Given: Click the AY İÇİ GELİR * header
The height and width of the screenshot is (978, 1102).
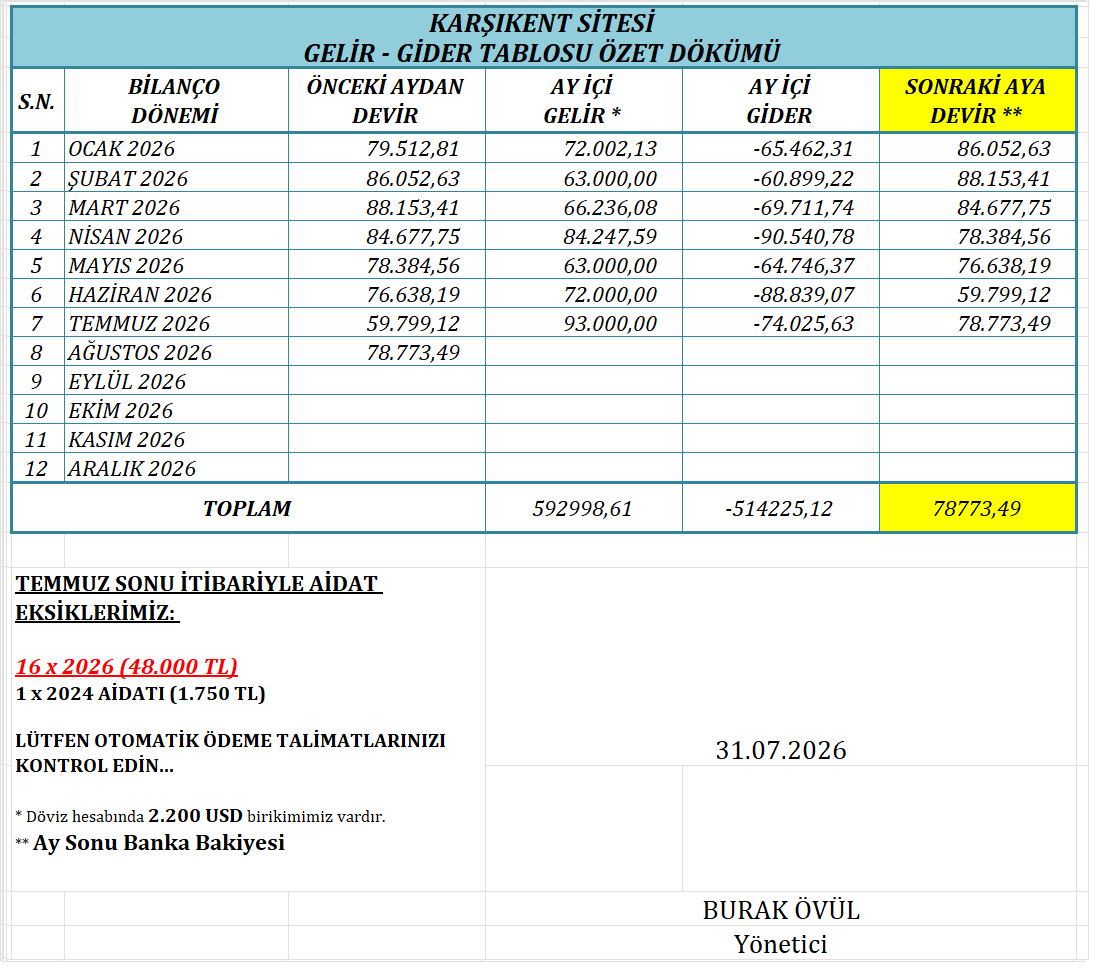Looking at the screenshot, I should coord(583,101).
